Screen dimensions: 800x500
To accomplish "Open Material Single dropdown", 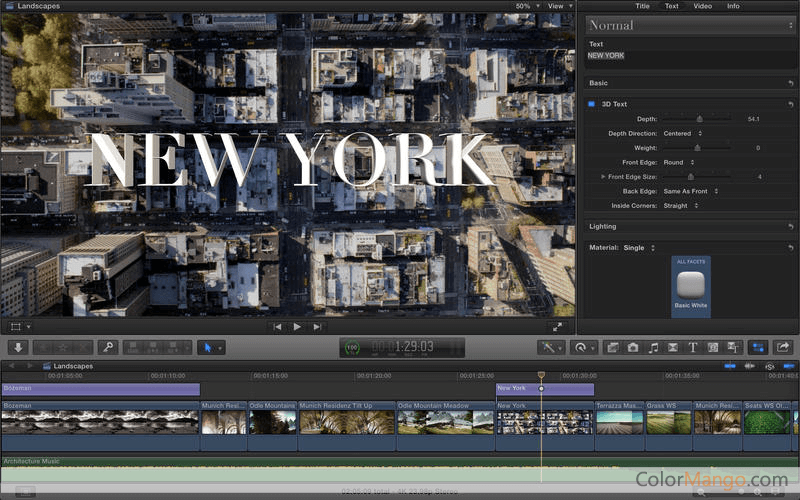I will pyautogui.click(x=639, y=248).
